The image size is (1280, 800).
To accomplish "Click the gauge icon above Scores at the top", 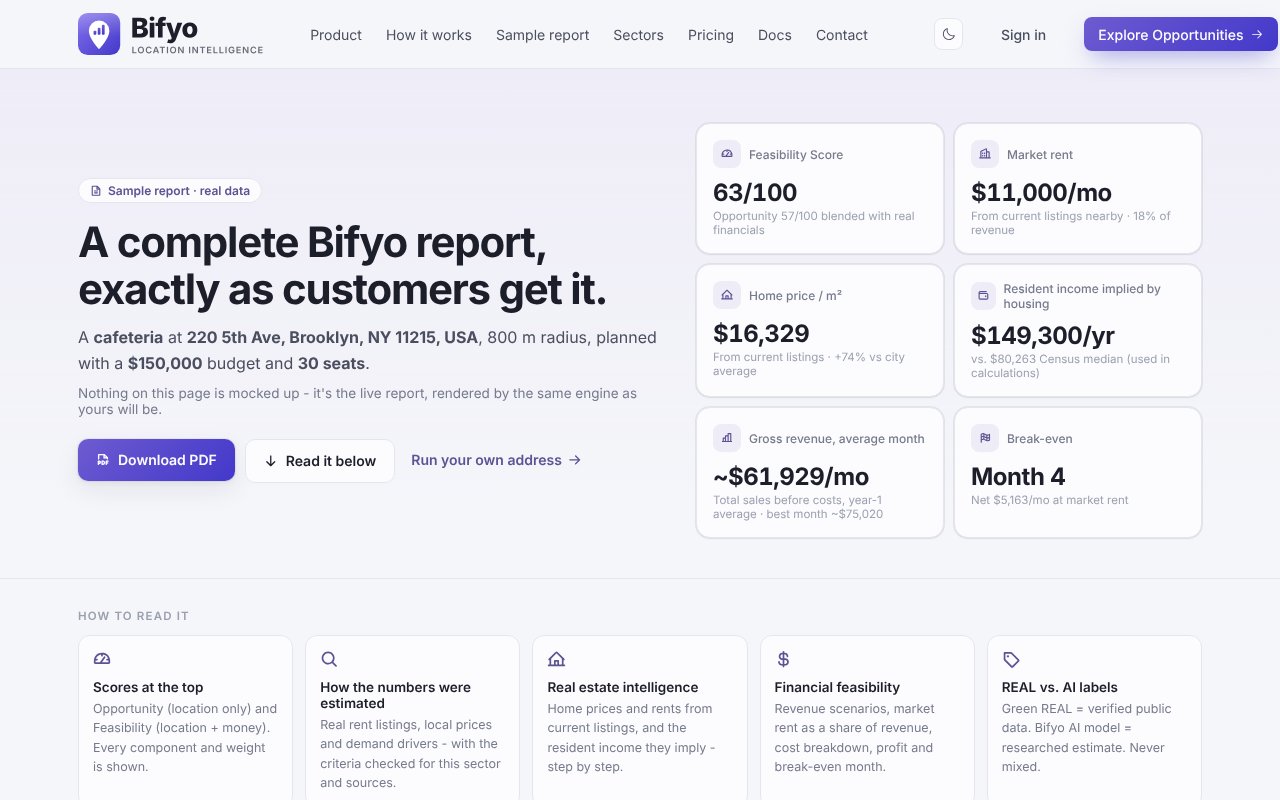I will [x=102, y=659].
